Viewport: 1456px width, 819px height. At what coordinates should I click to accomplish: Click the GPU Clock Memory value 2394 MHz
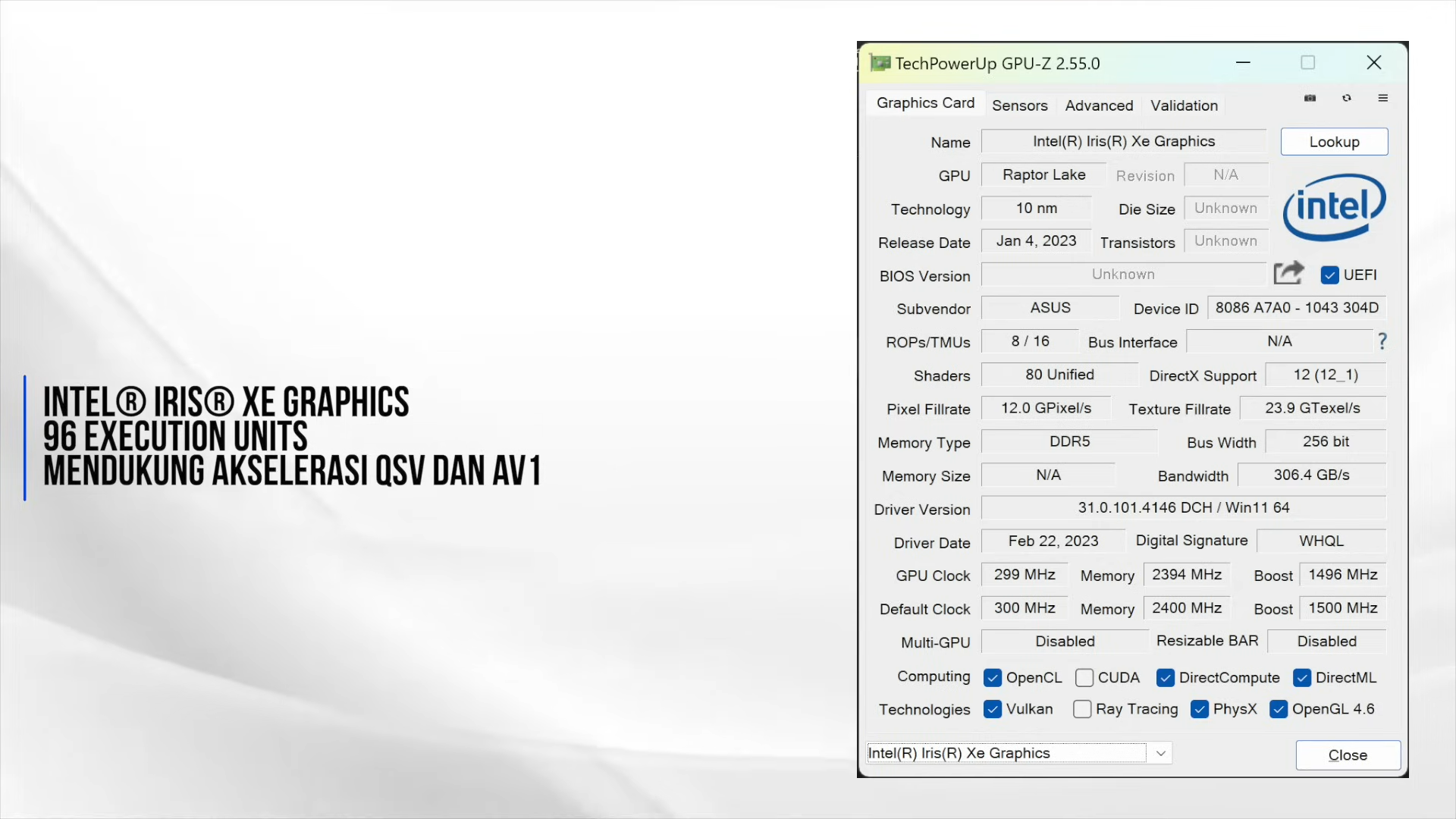(x=1187, y=575)
